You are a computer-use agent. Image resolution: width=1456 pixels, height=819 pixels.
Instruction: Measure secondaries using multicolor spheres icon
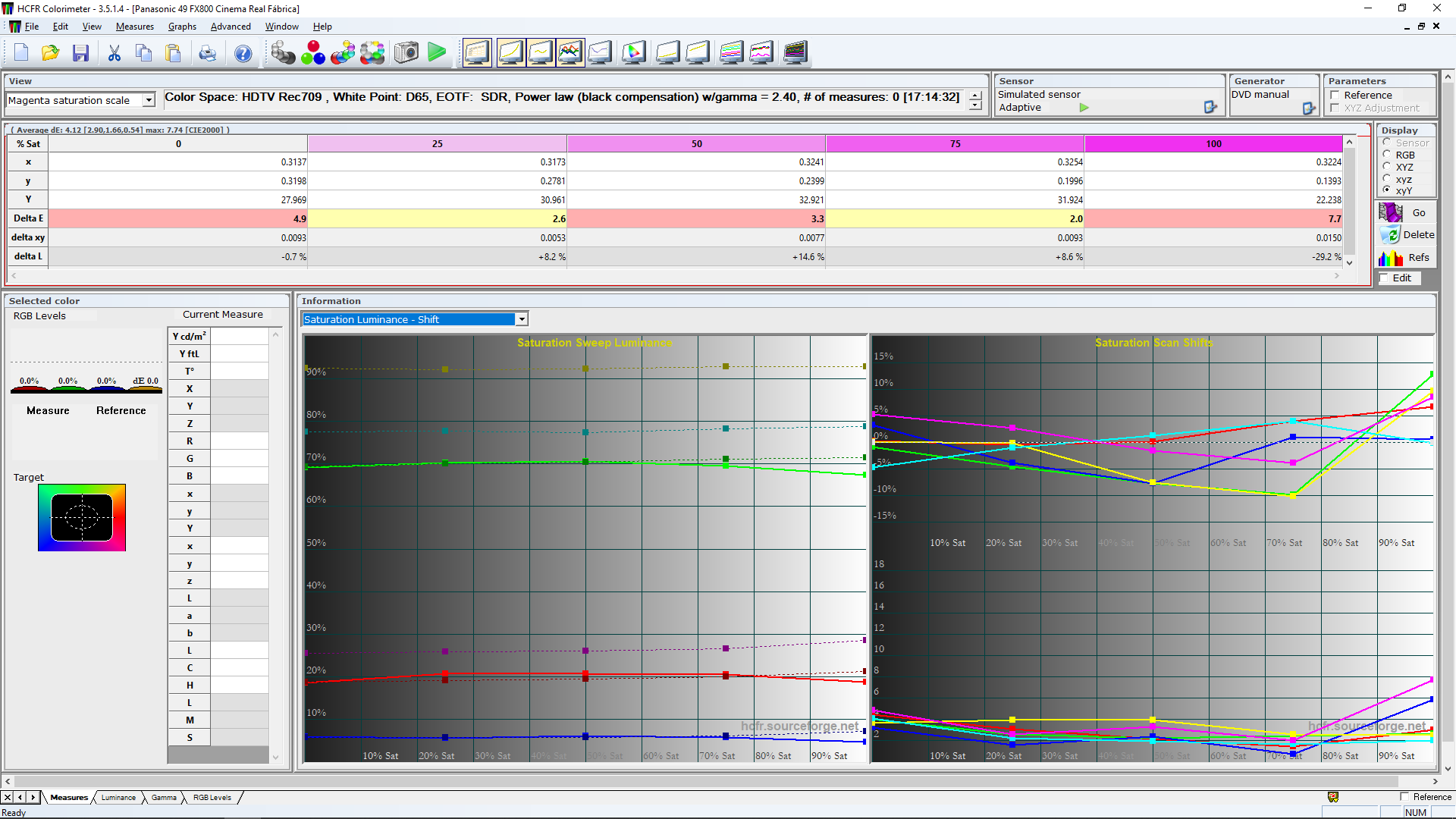coord(343,52)
